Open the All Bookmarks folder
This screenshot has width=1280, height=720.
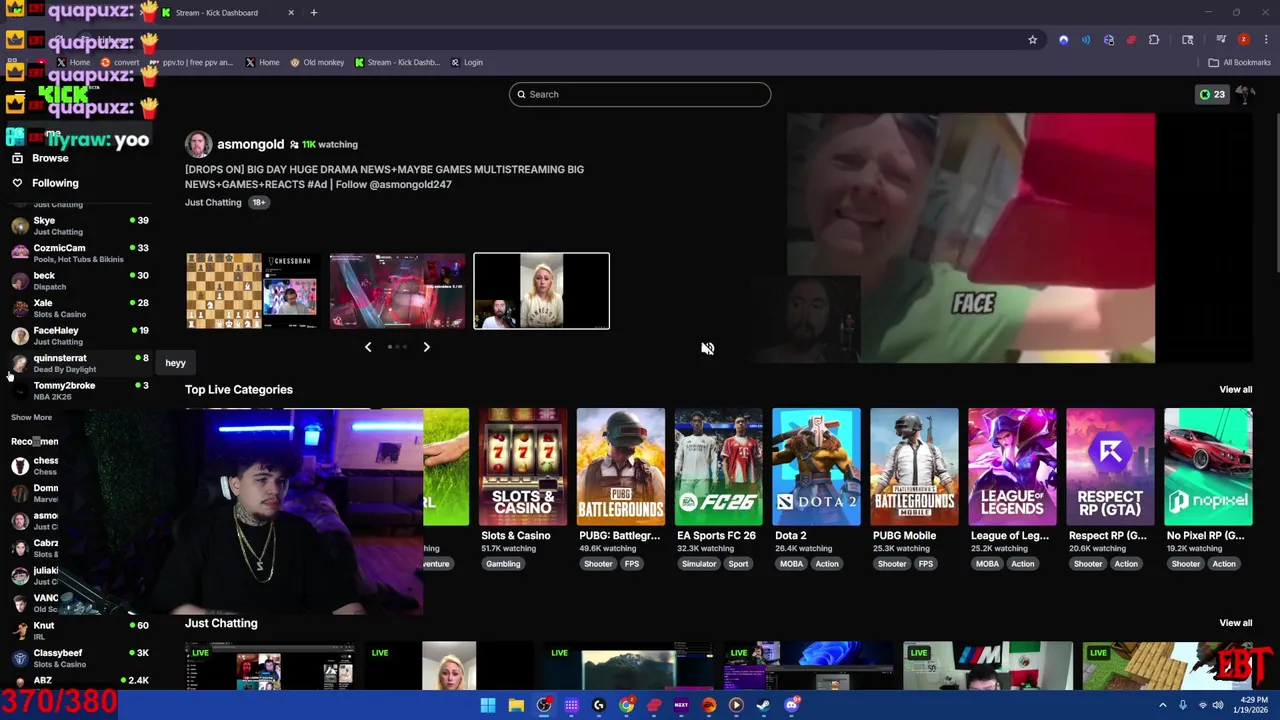[1239, 62]
